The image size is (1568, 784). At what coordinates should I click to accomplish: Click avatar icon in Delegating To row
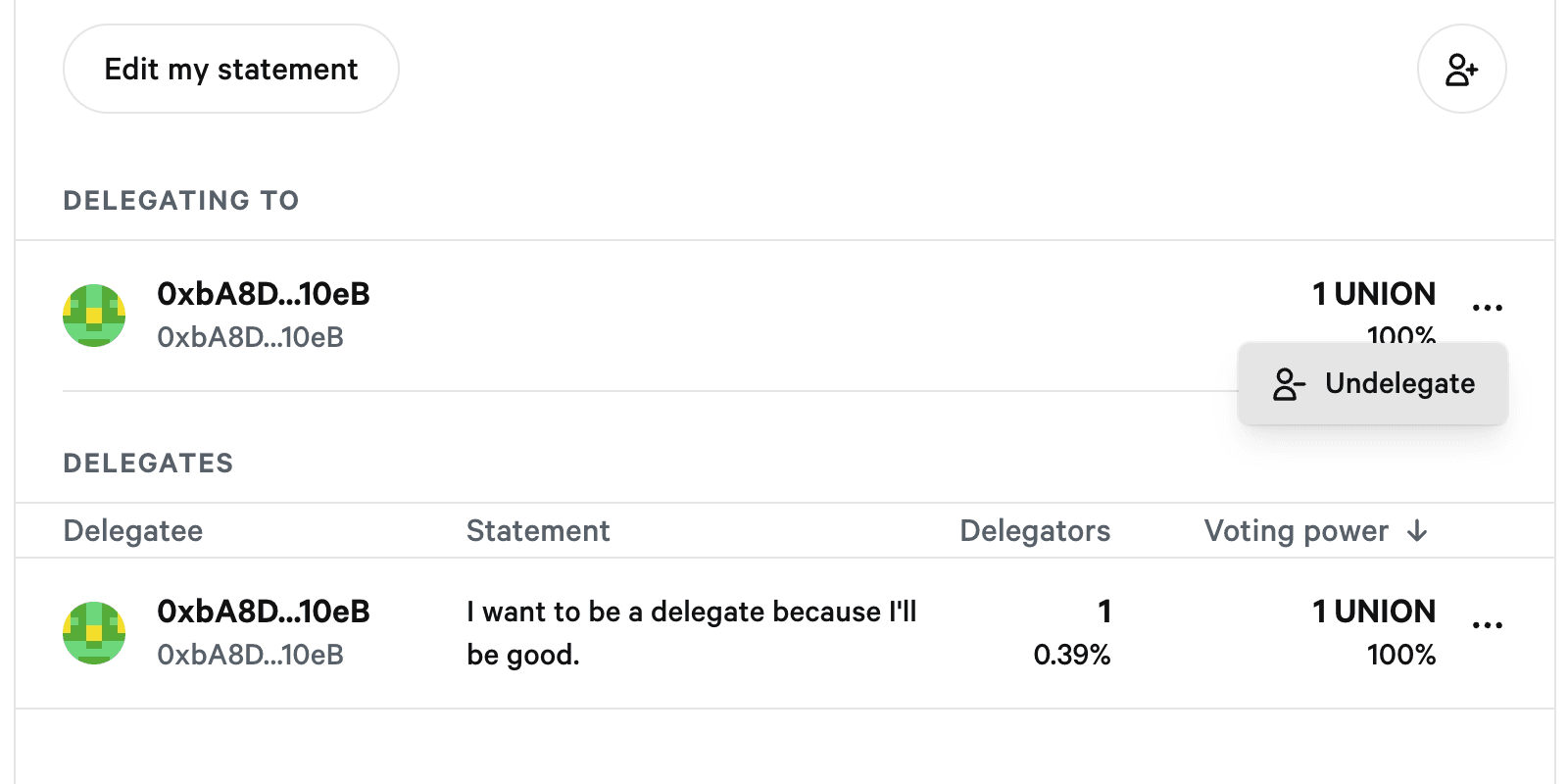94,316
